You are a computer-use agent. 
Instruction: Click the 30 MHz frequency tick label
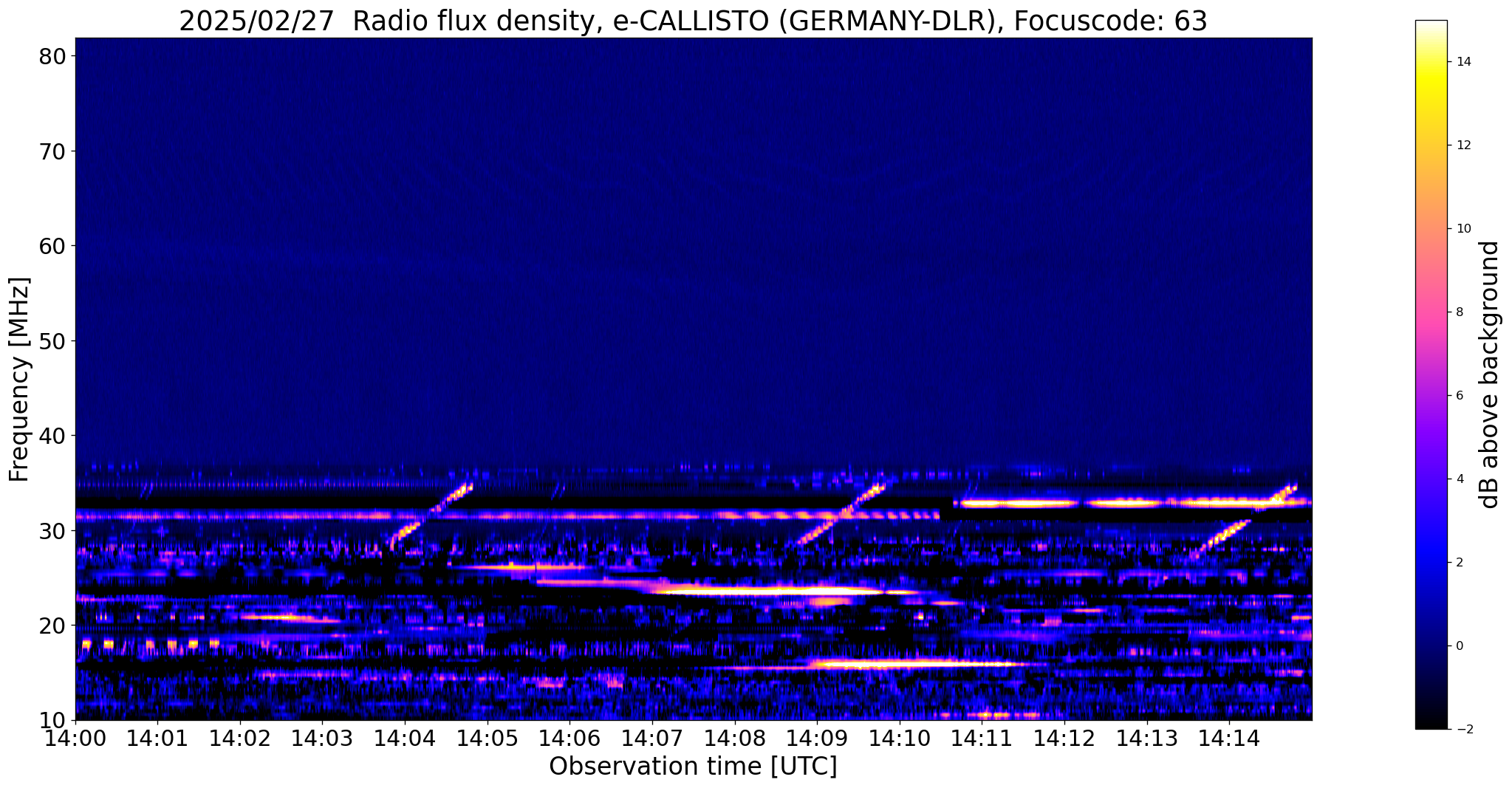coord(52,531)
